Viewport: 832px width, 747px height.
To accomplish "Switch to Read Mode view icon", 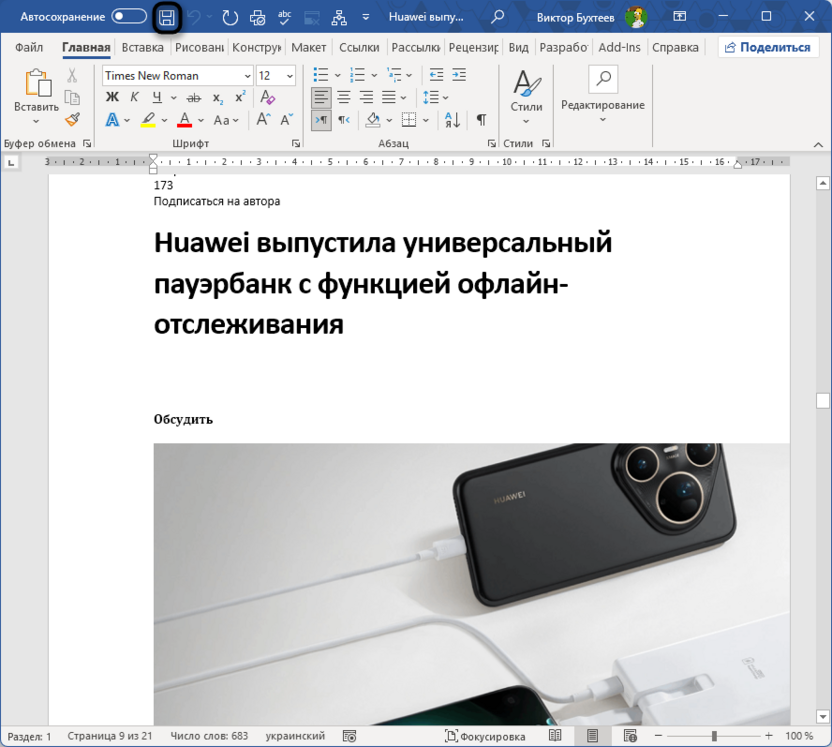I will (555, 736).
